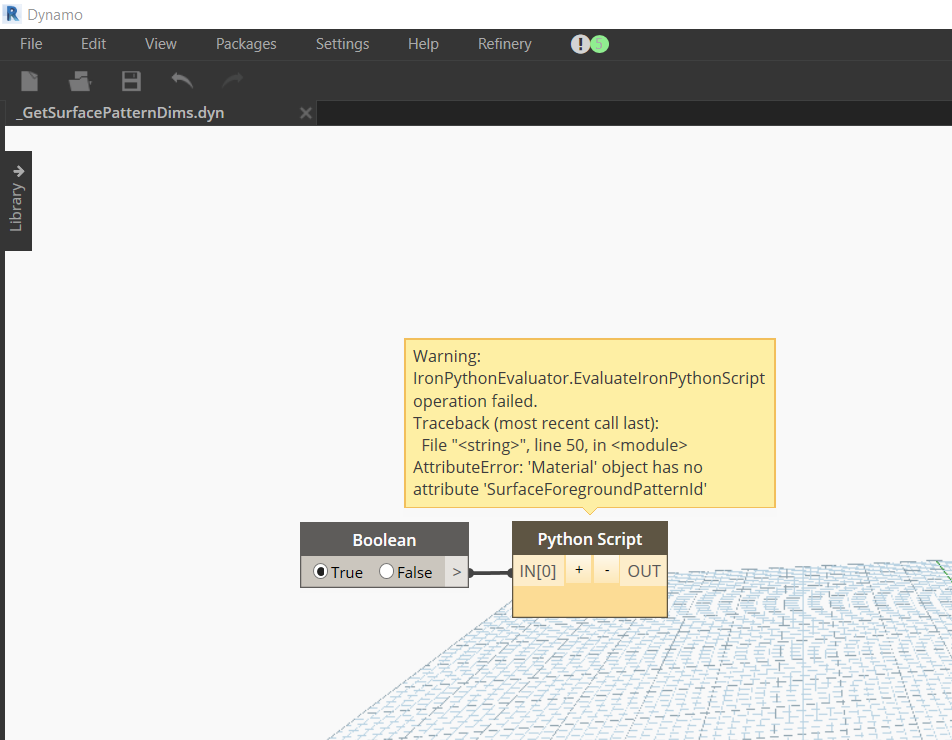
Task: Select the True radio button on Boolean node
Action: click(321, 571)
